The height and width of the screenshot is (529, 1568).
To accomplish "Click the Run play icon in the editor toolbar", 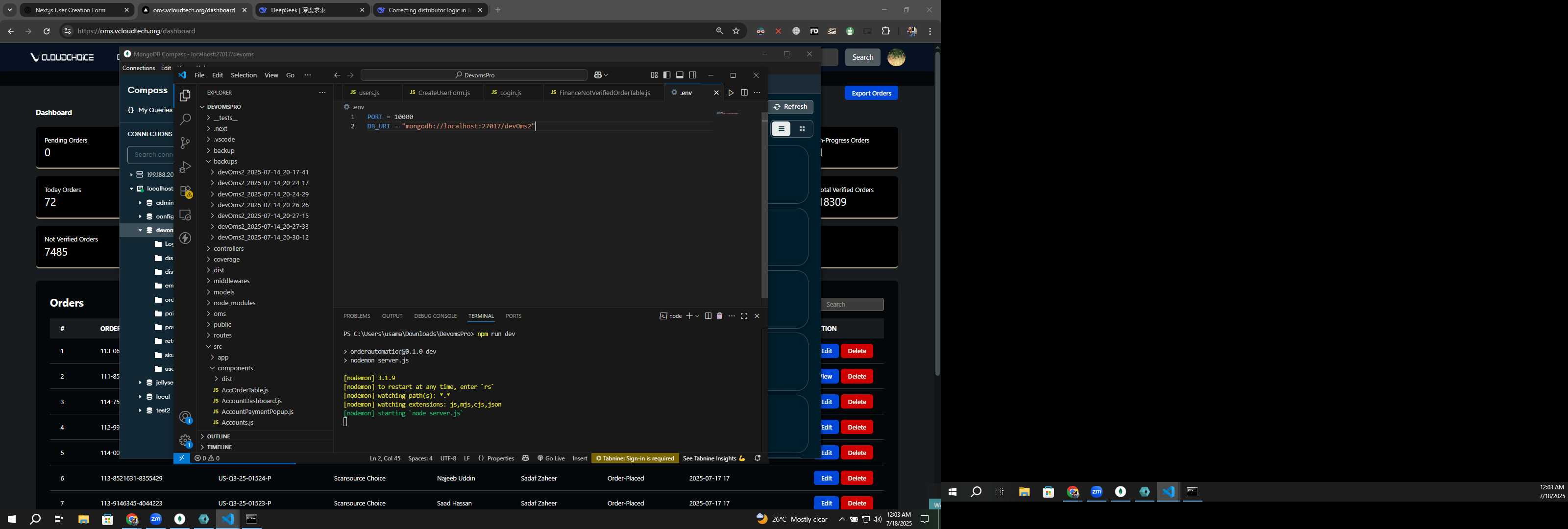I will [731, 93].
